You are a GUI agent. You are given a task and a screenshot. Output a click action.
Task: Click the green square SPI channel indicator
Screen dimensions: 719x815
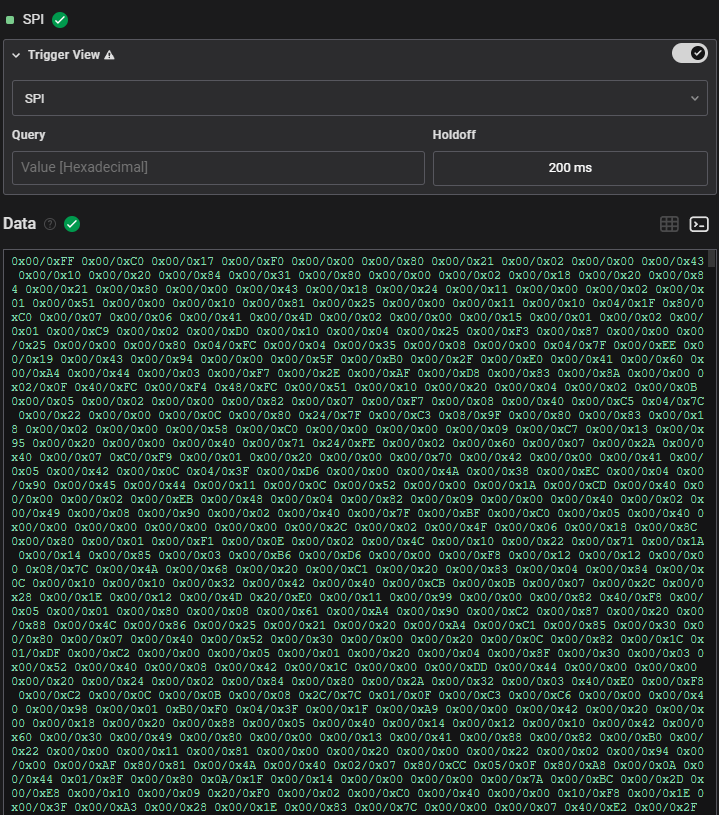click(10, 19)
